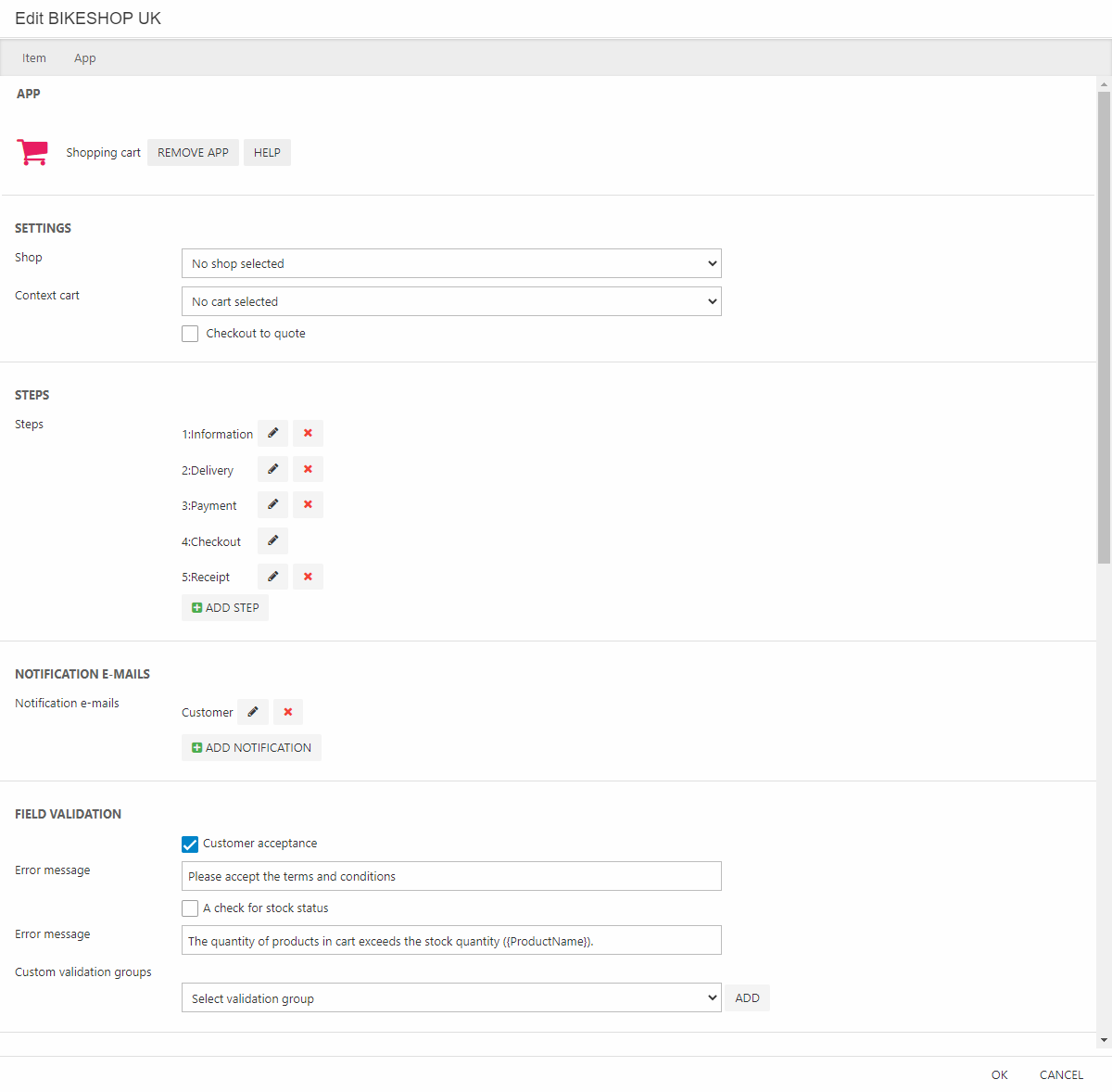Edit the Customer notification e-mail
Screen dimensions: 1112x1092
tap(252, 712)
